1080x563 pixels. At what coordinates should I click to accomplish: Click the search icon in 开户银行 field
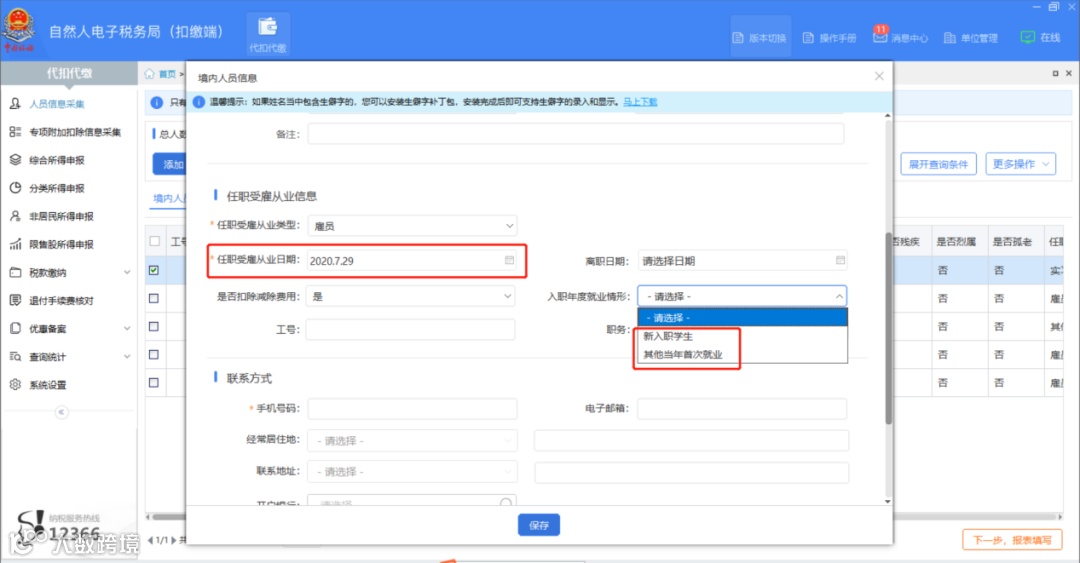click(x=506, y=502)
